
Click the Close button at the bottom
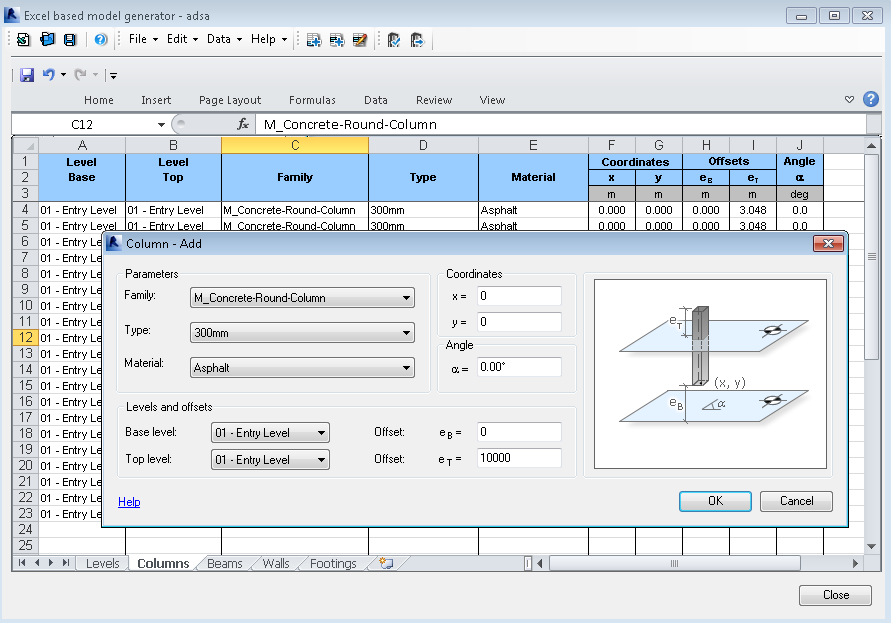835,595
